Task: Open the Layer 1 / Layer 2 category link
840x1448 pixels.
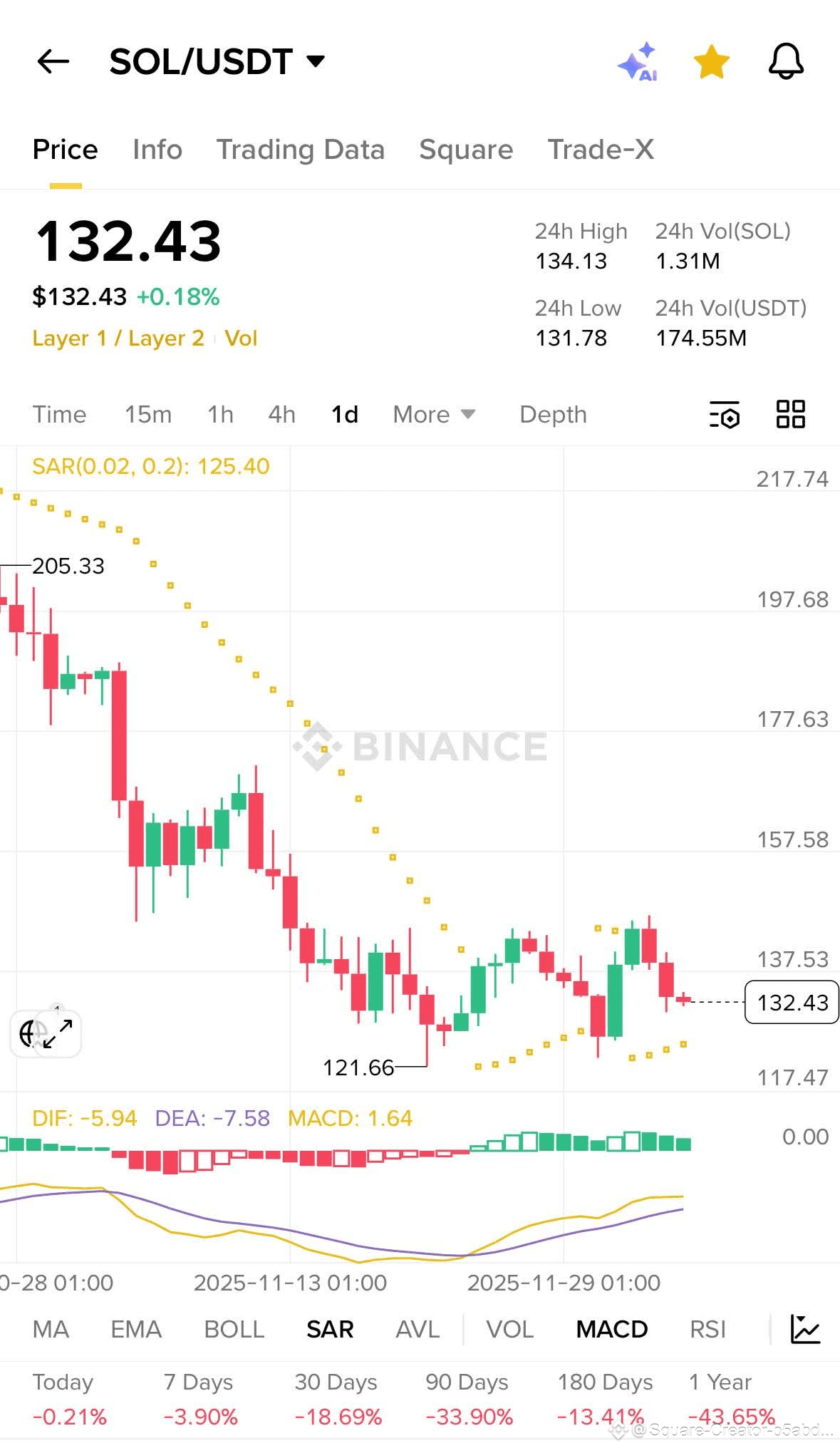Action: 118,338
